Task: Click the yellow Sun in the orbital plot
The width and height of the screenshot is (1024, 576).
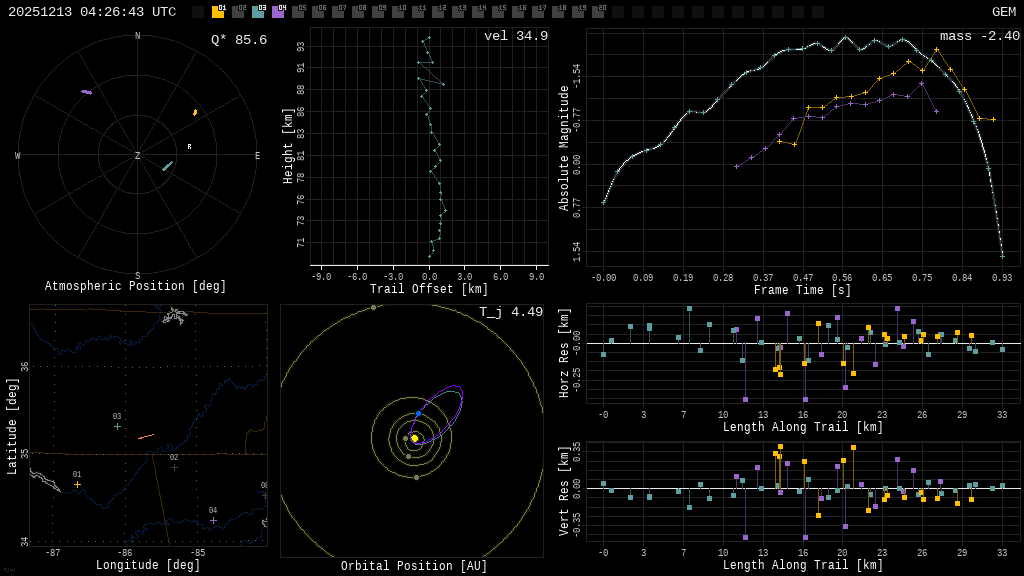Action: click(415, 438)
